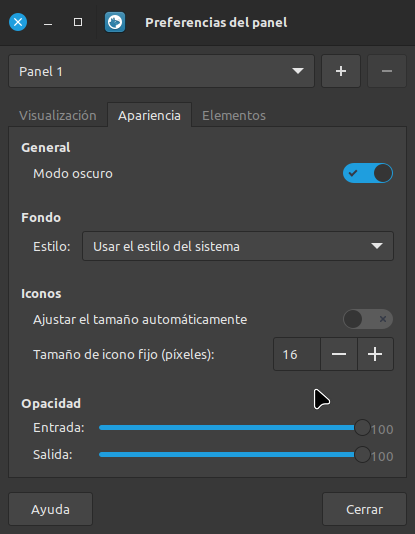Viewport: 415px width, 534px height.
Task: Minimize the panel preferences window
Action: (48, 22)
